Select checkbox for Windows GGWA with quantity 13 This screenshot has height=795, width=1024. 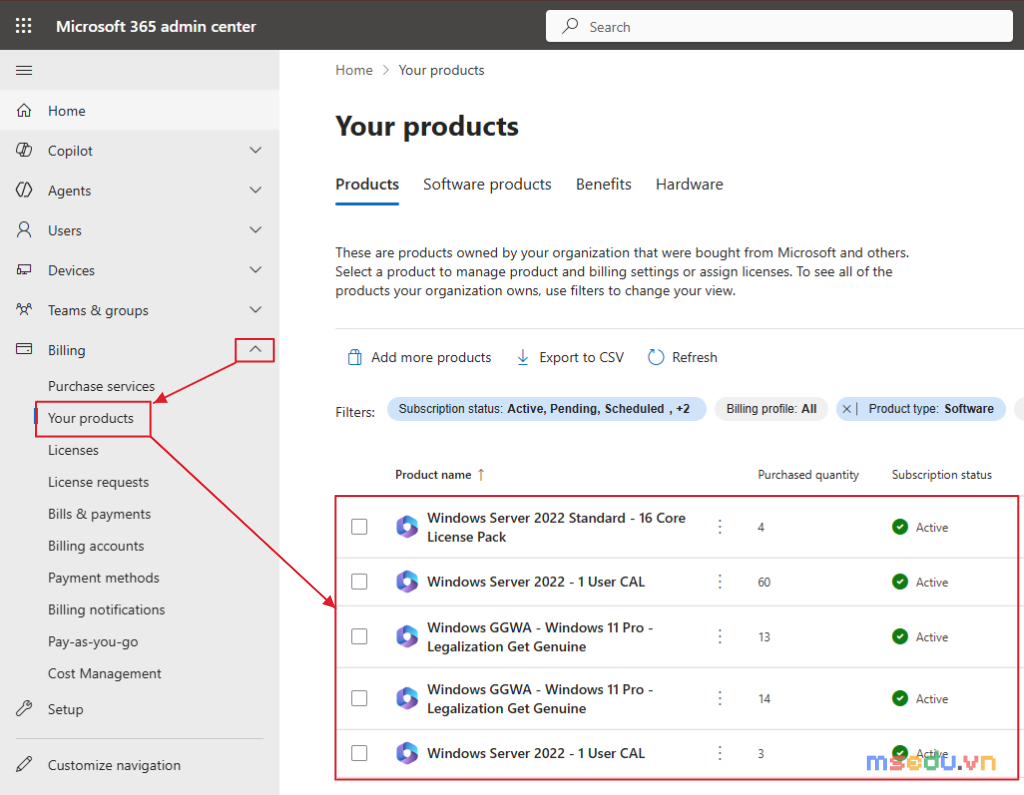coord(359,636)
